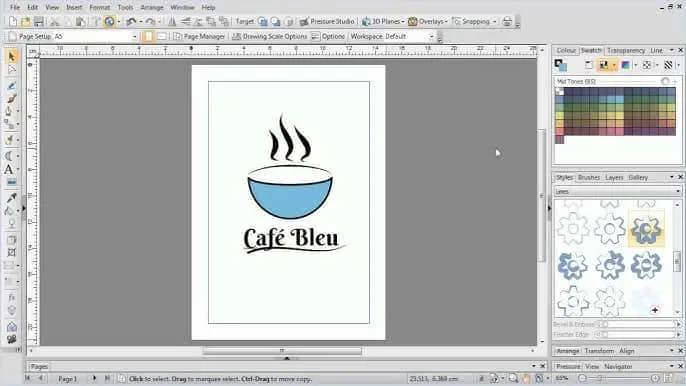Open Pressure Studio
Viewport: 686px width, 386px height.
pyautogui.click(x=327, y=21)
